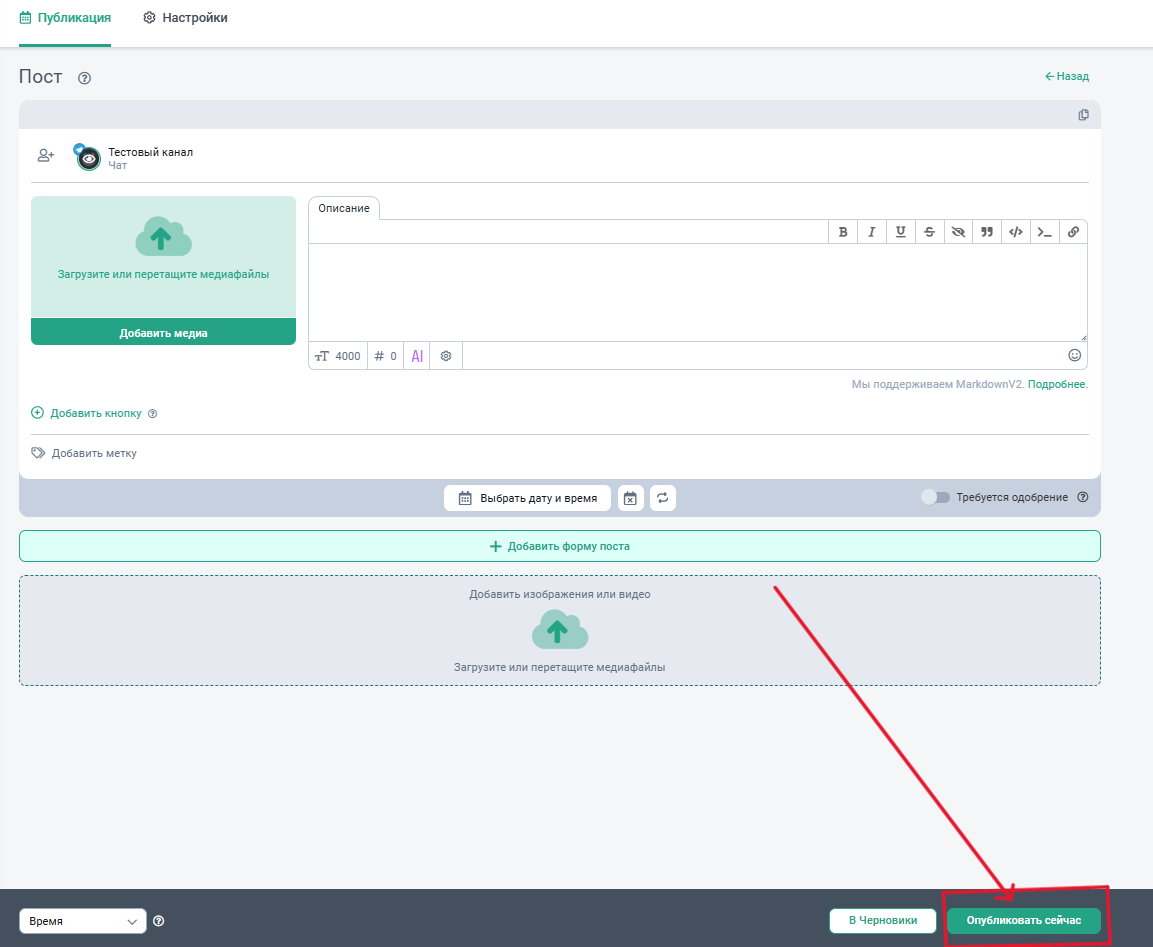Open Выбрать дату и время picker
The height and width of the screenshot is (947, 1153).
click(527, 498)
